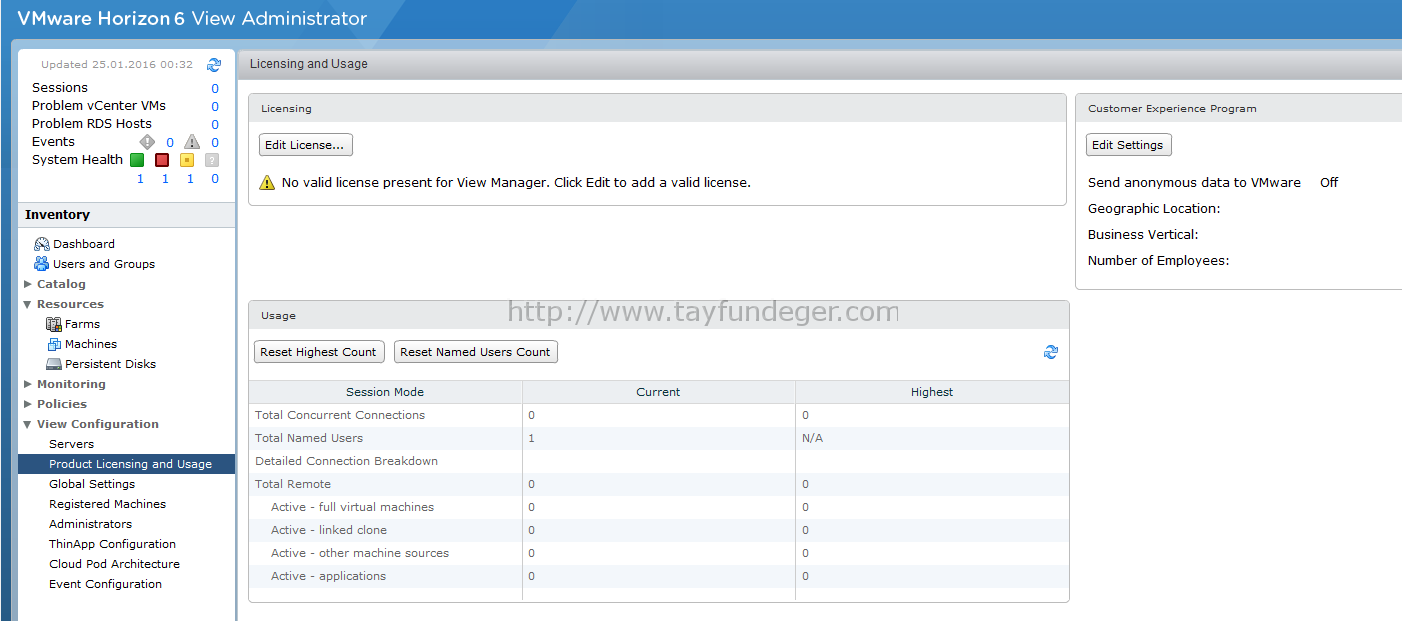Open the Dashboard page
1402x621 pixels.
pyautogui.click(x=84, y=244)
